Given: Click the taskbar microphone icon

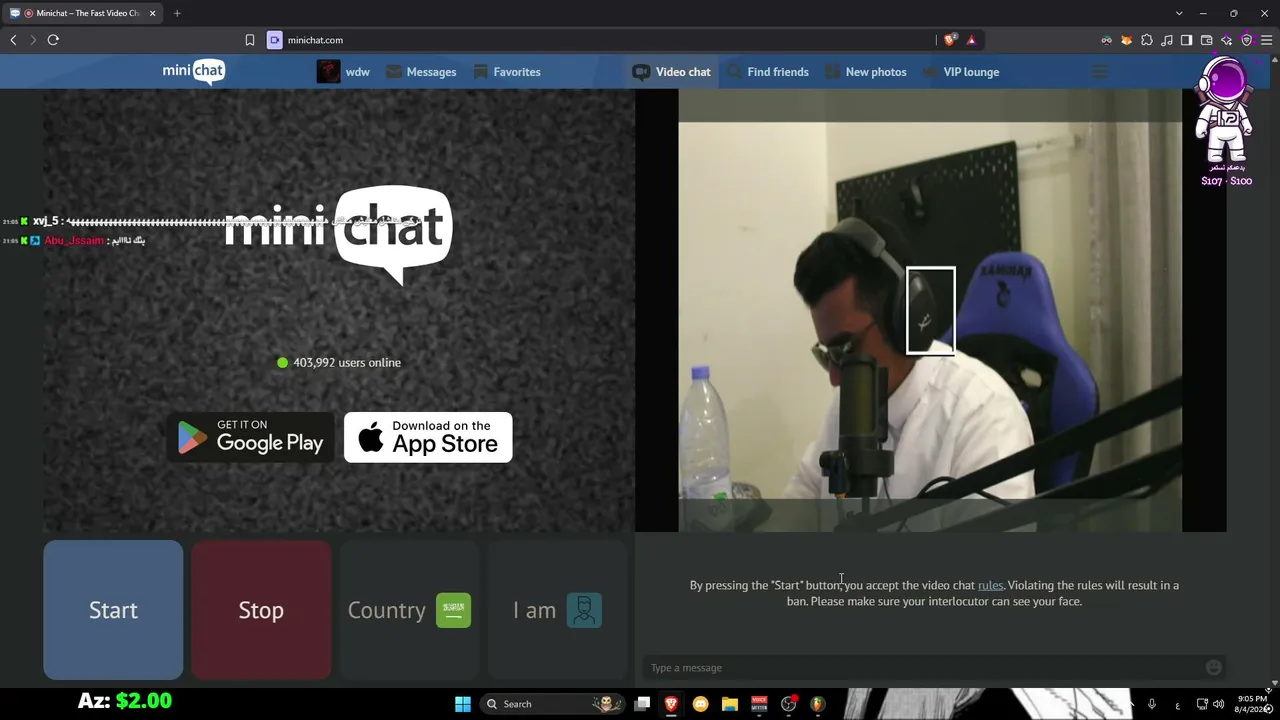Looking at the screenshot, I should coord(1152,704).
